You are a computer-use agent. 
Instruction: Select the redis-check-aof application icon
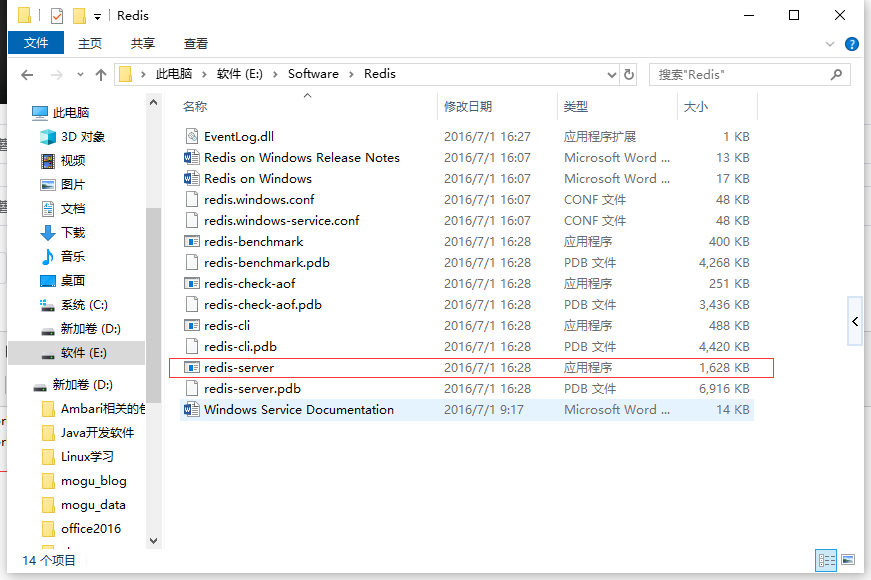pyautogui.click(x=192, y=283)
